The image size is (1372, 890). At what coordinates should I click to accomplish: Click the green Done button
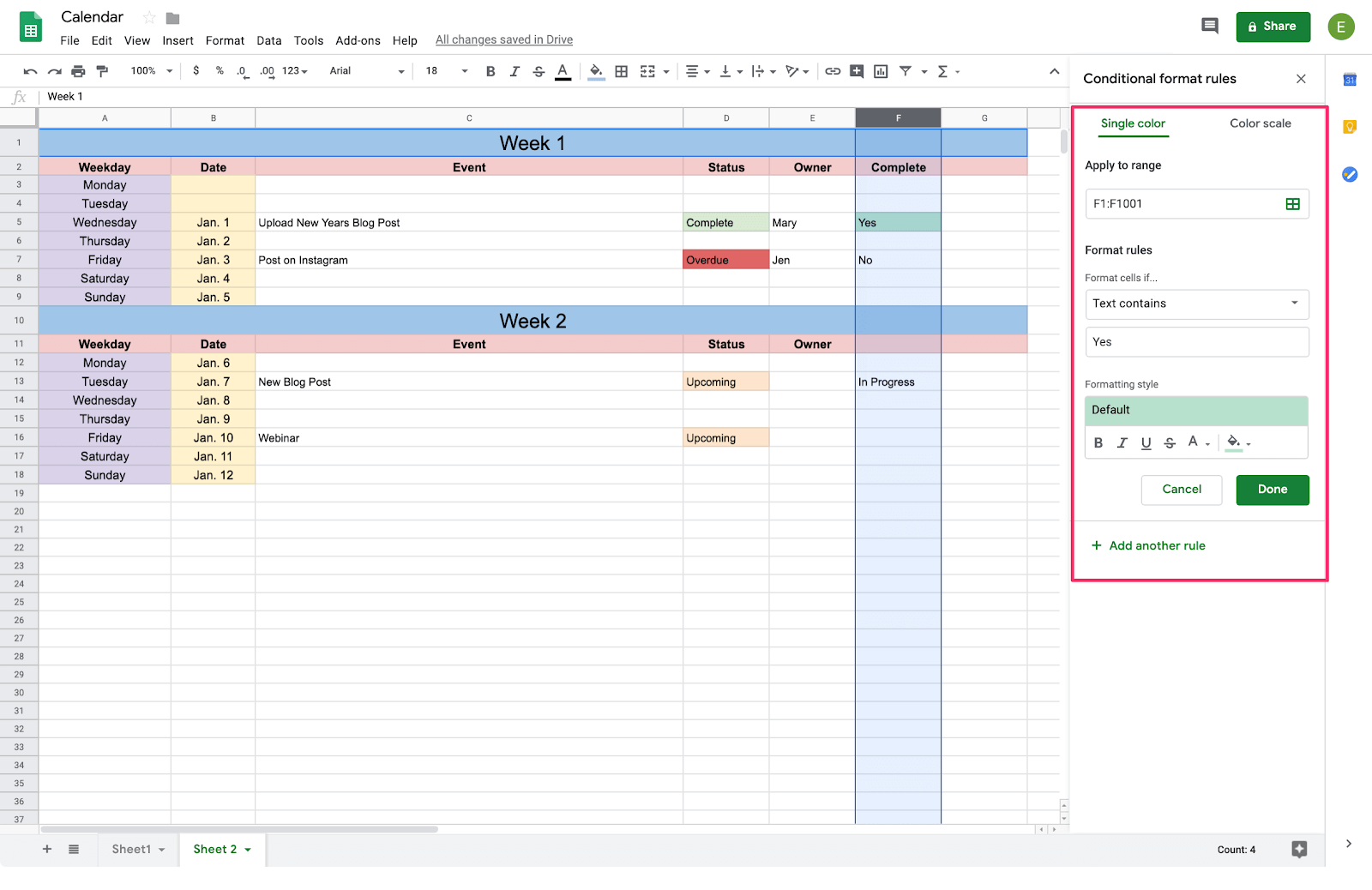(1273, 490)
